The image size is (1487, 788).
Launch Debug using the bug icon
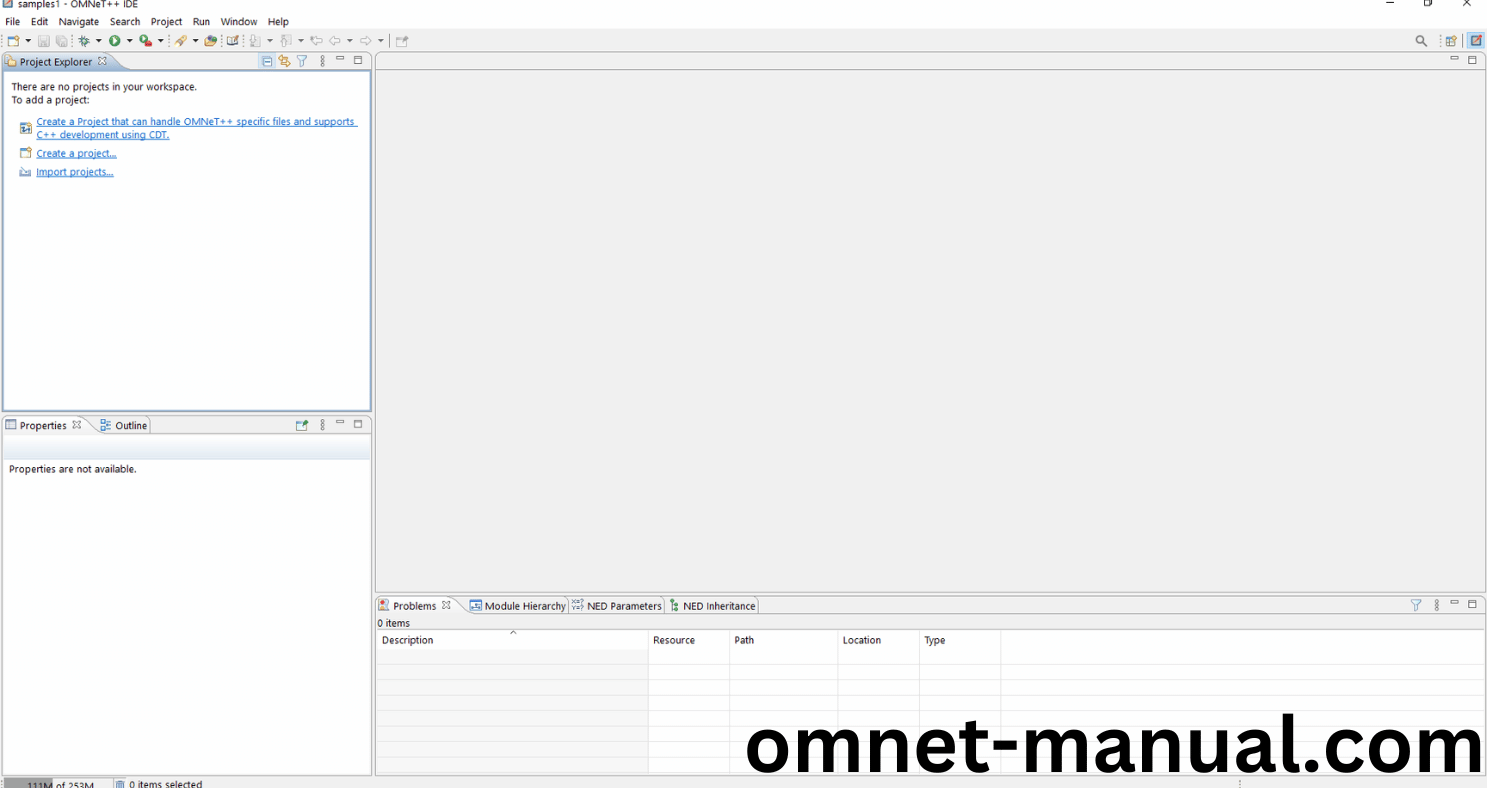84,41
